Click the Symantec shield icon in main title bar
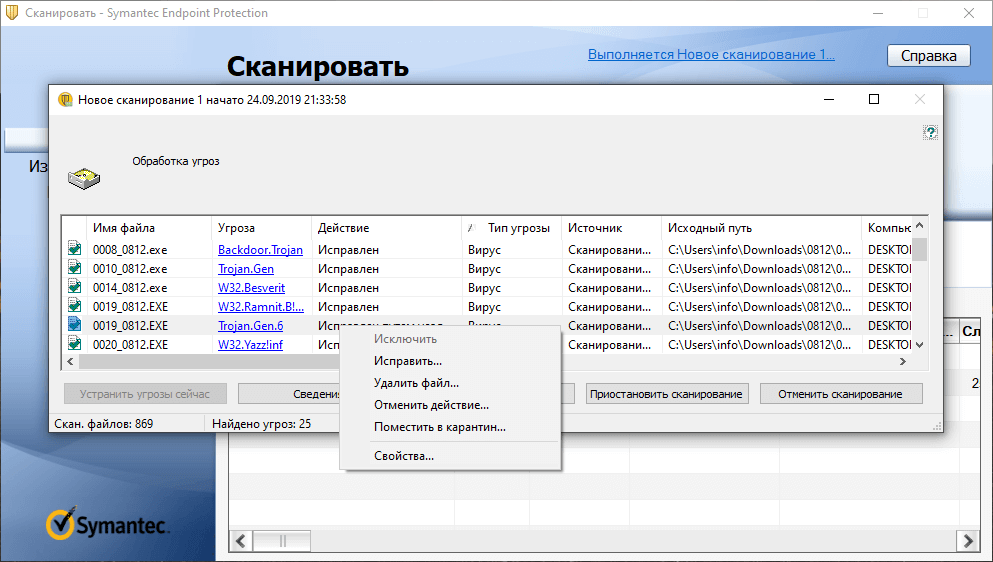This screenshot has width=993, height=562. coord(12,13)
